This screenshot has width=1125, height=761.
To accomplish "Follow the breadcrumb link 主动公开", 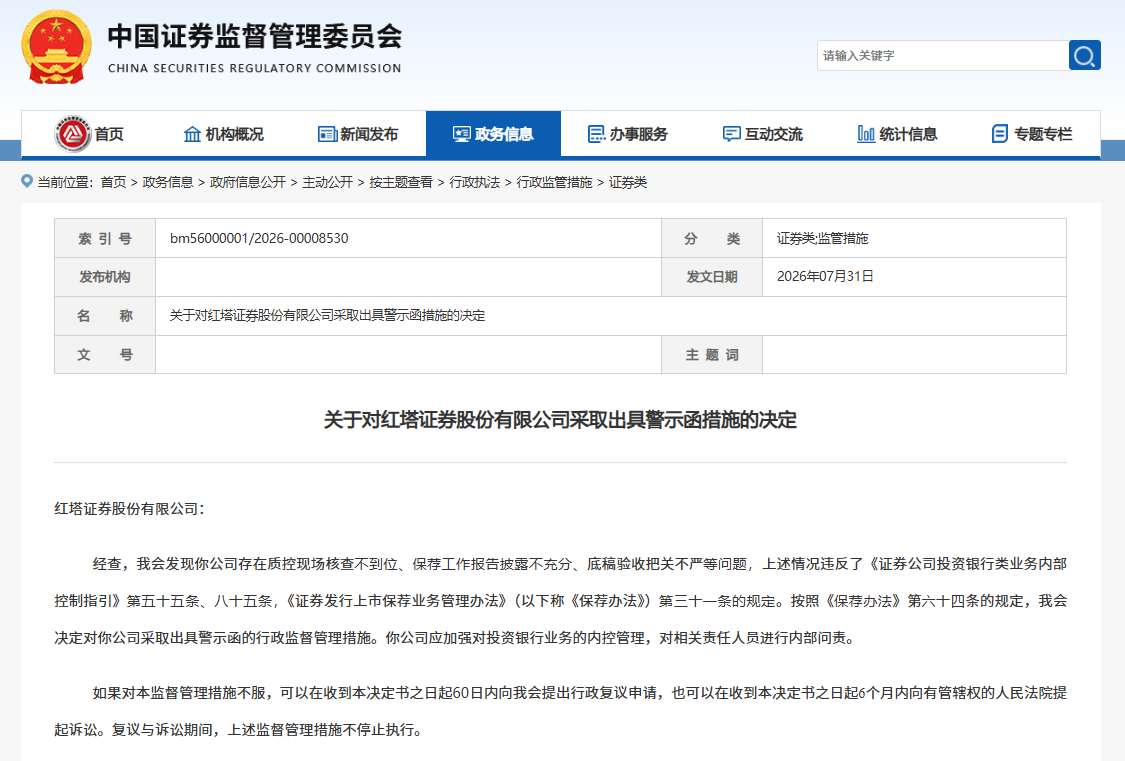I will [327, 182].
